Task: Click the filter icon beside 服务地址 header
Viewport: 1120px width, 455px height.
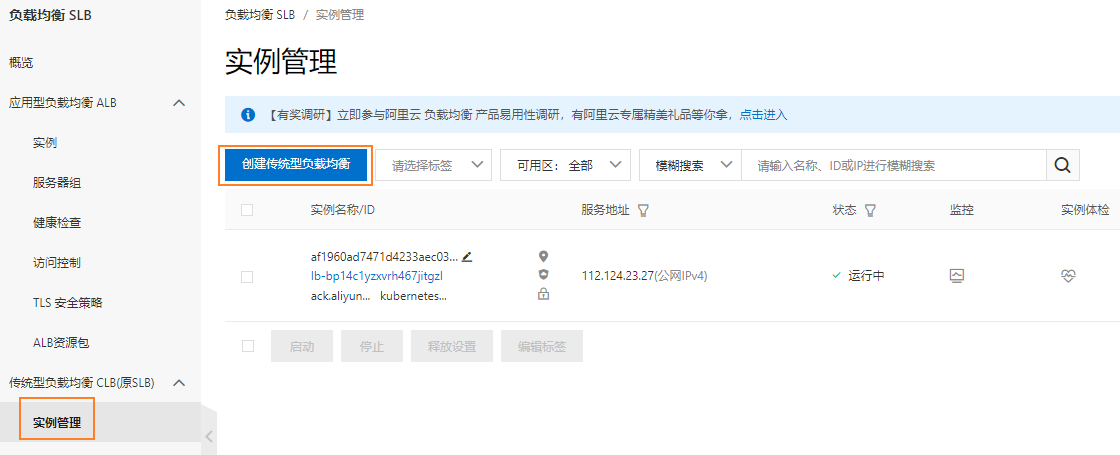Action: tap(643, 211)
